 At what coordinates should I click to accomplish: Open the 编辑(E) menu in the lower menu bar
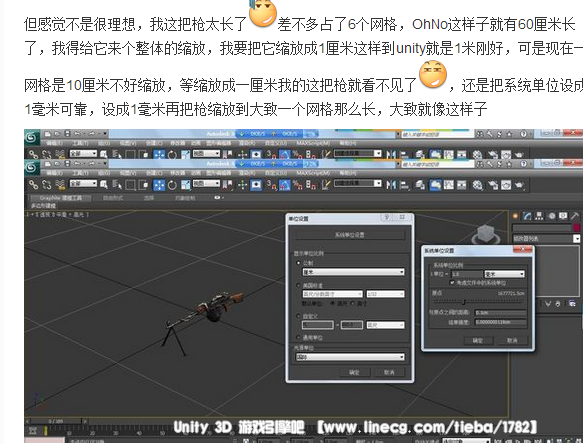pyautogui.click(x=54, y=173)
